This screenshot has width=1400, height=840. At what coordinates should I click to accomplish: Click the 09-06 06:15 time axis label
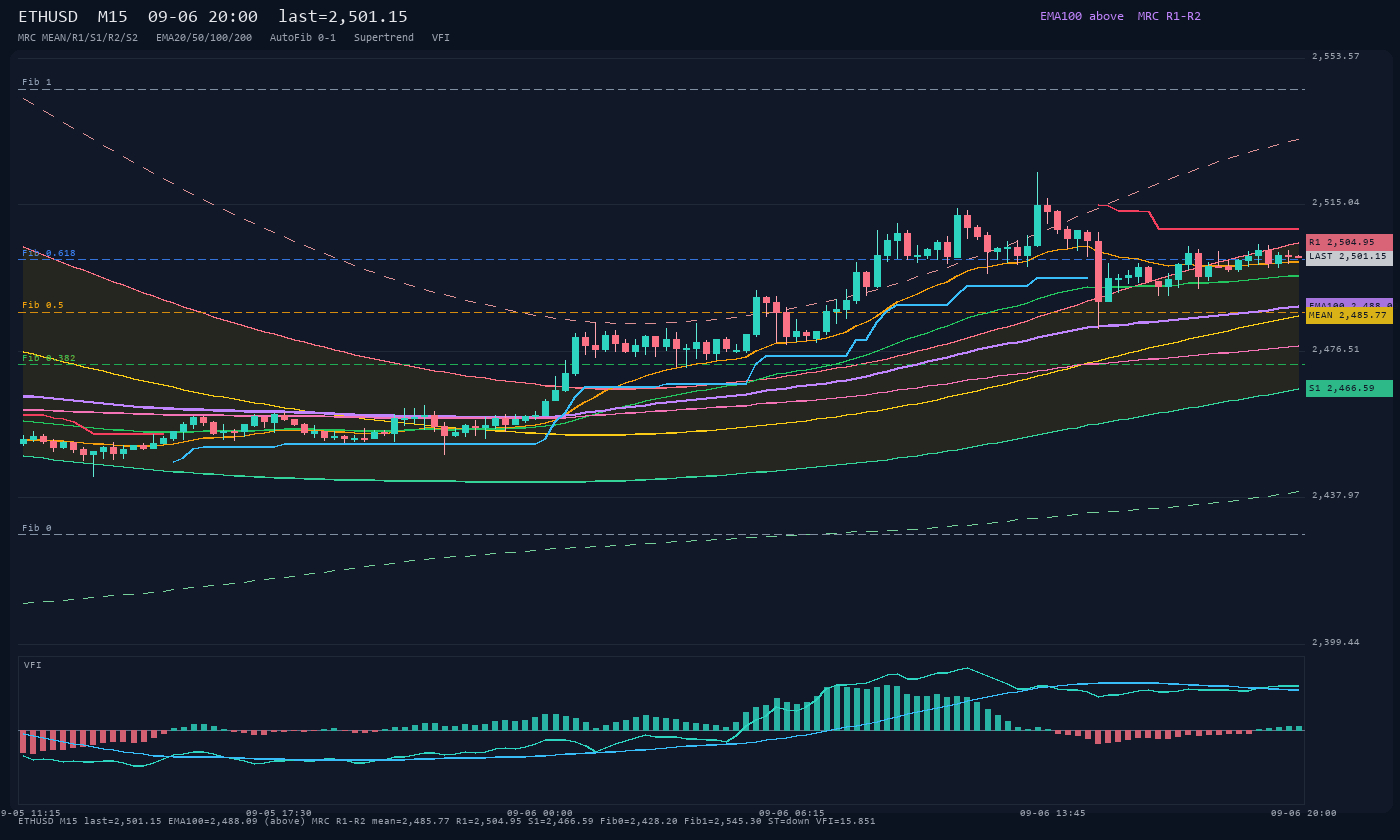point(792,813)
